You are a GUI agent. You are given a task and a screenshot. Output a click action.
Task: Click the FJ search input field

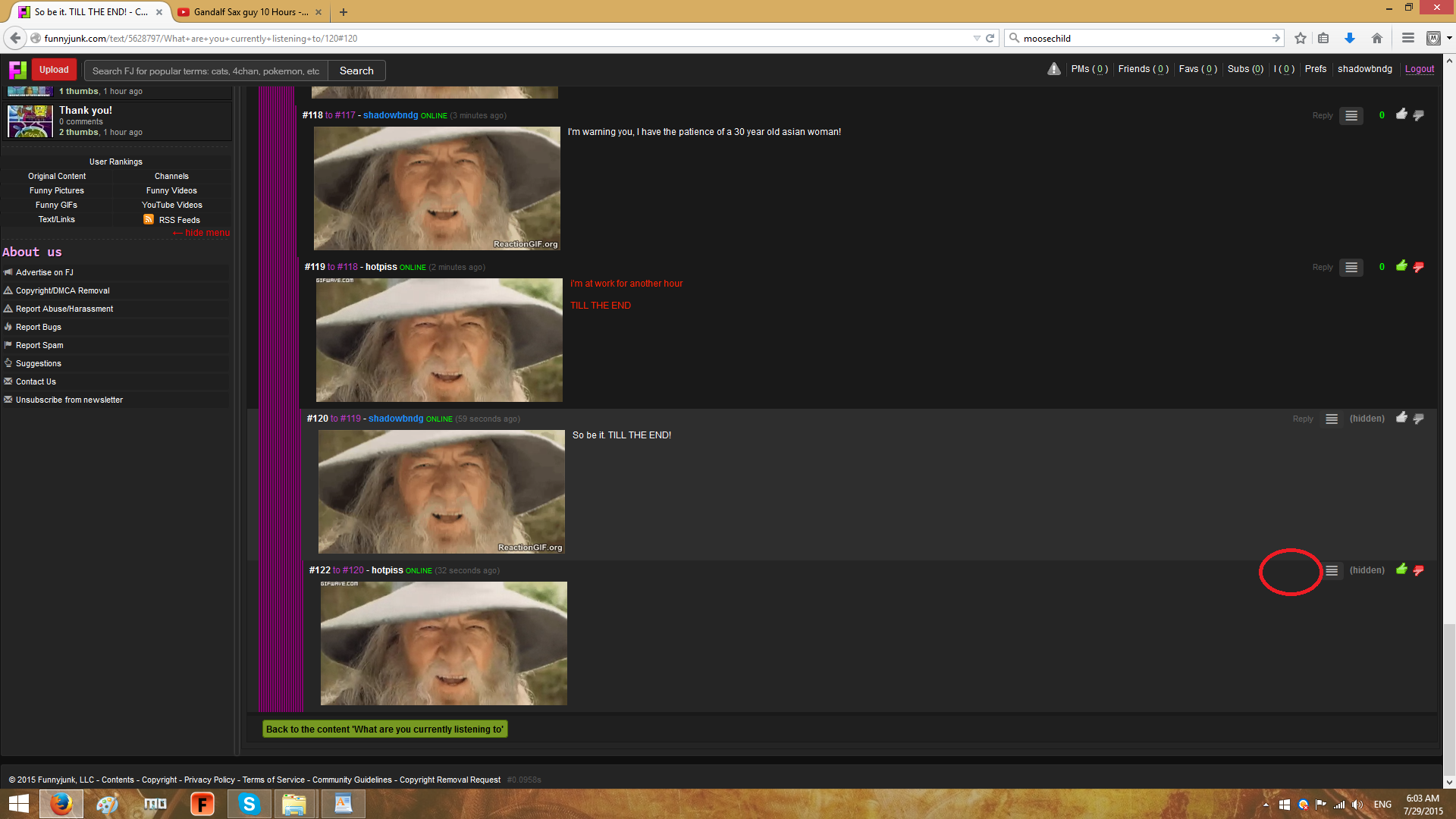(206, 71)
